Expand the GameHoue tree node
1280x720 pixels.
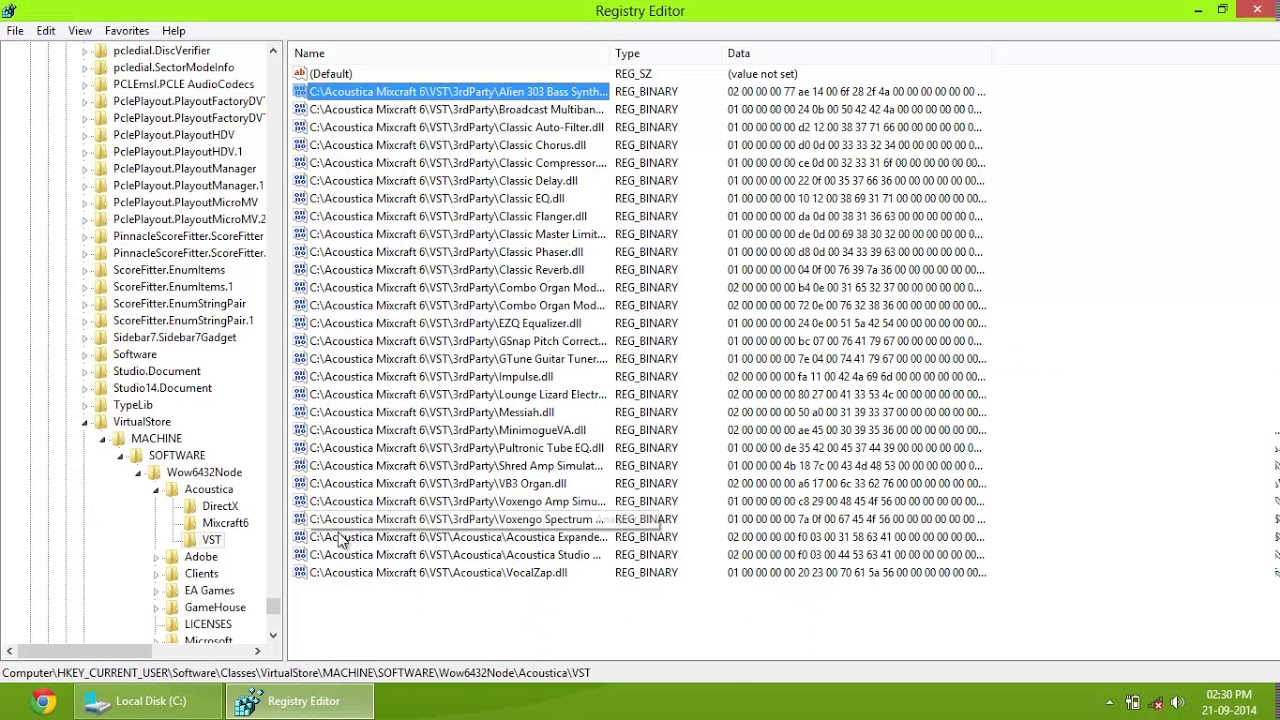coord(156,608)
